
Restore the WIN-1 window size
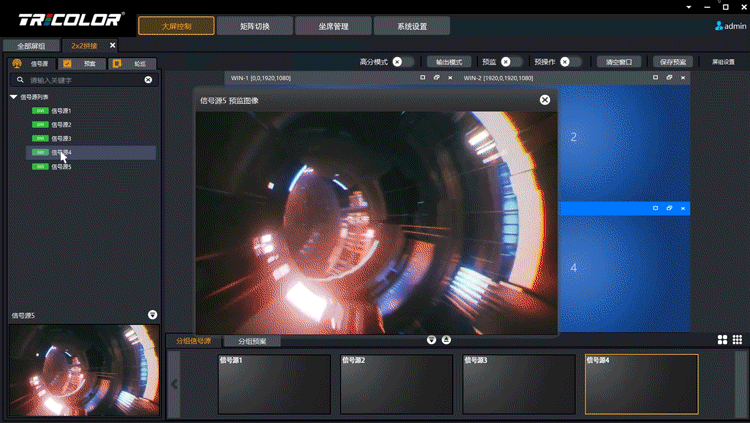pos(437,77)
